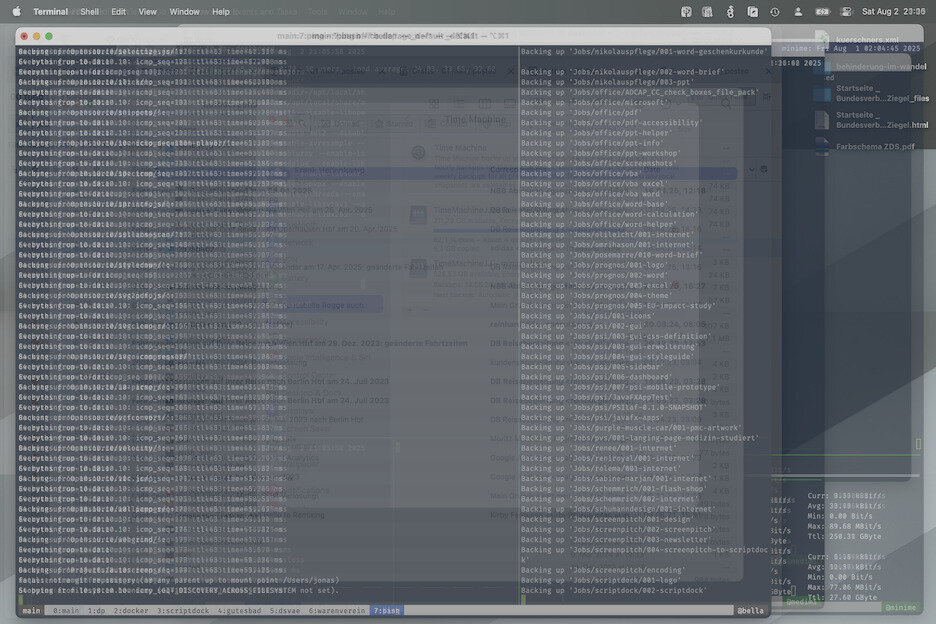
Task: Click the 'Ttl: 250.38 GByte' value
Action: (x=844, y=536)
